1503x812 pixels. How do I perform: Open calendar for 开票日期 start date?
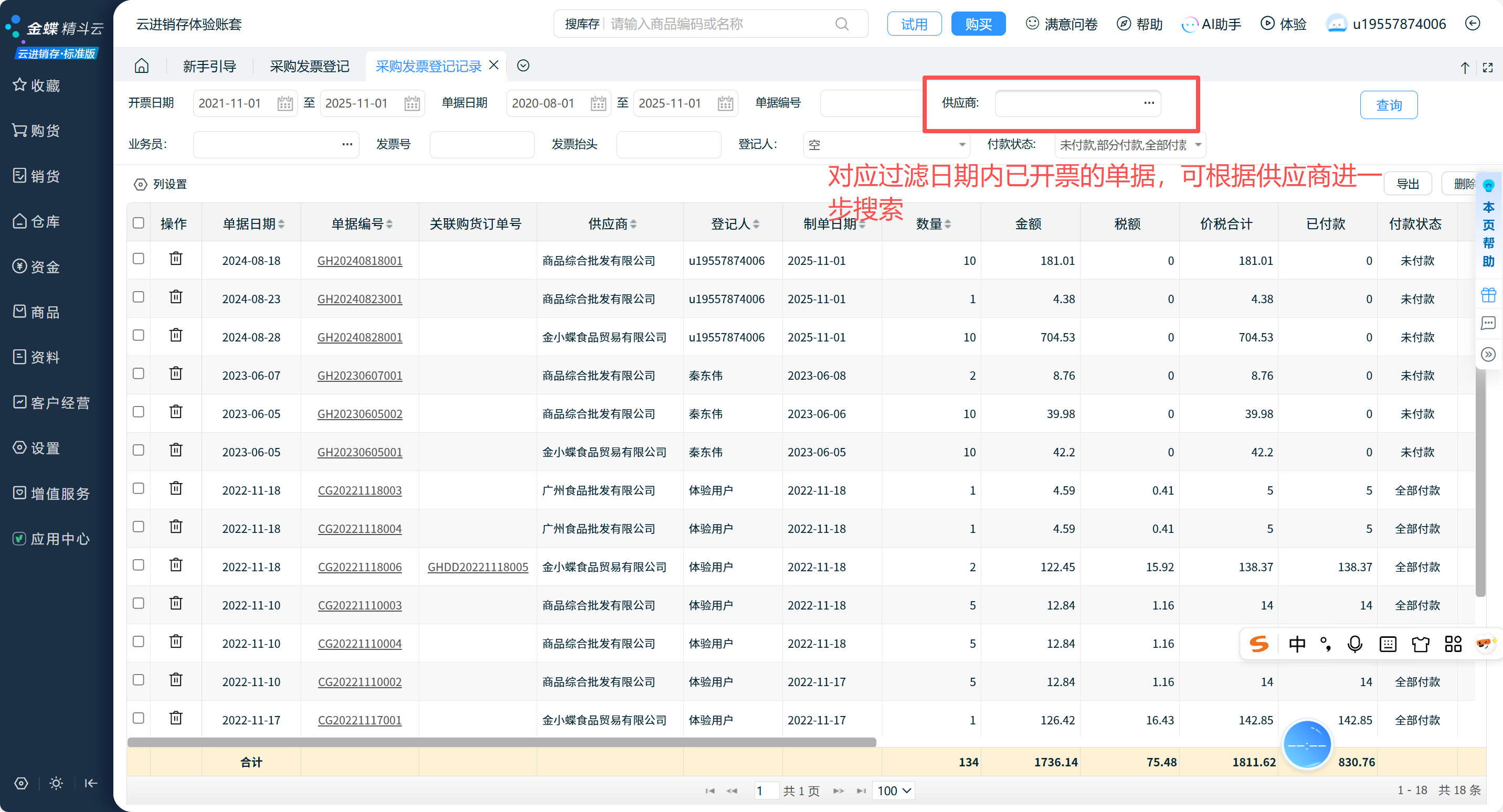(285, 104)
